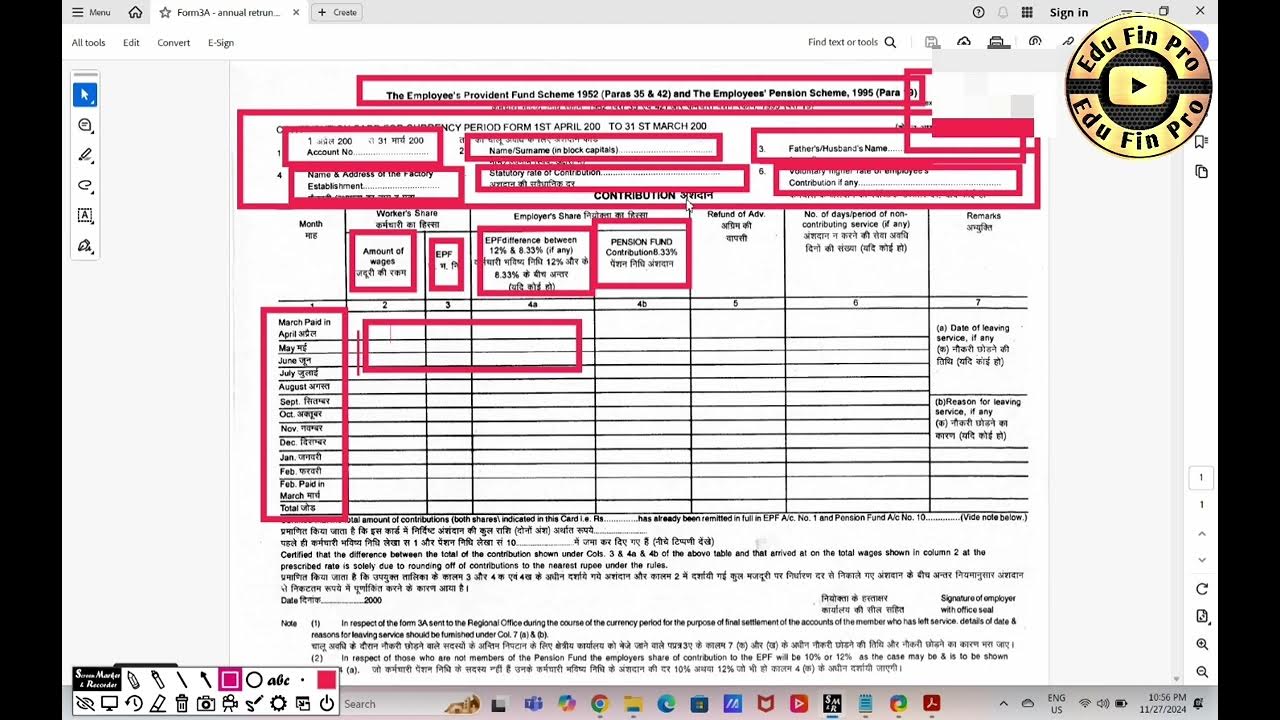Open the Edit menu item
The width and height of the screenshot is (1280, 720).
coord(131,43)
